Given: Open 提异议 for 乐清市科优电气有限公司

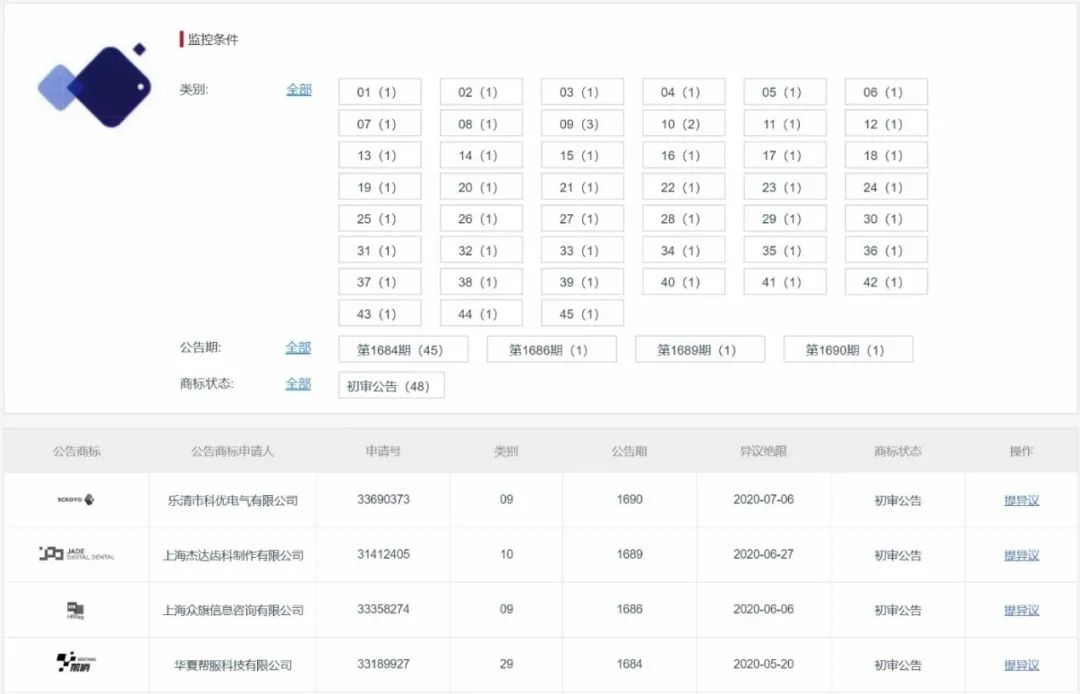Looking at the screenshot, I should (x=1019, y=499).
